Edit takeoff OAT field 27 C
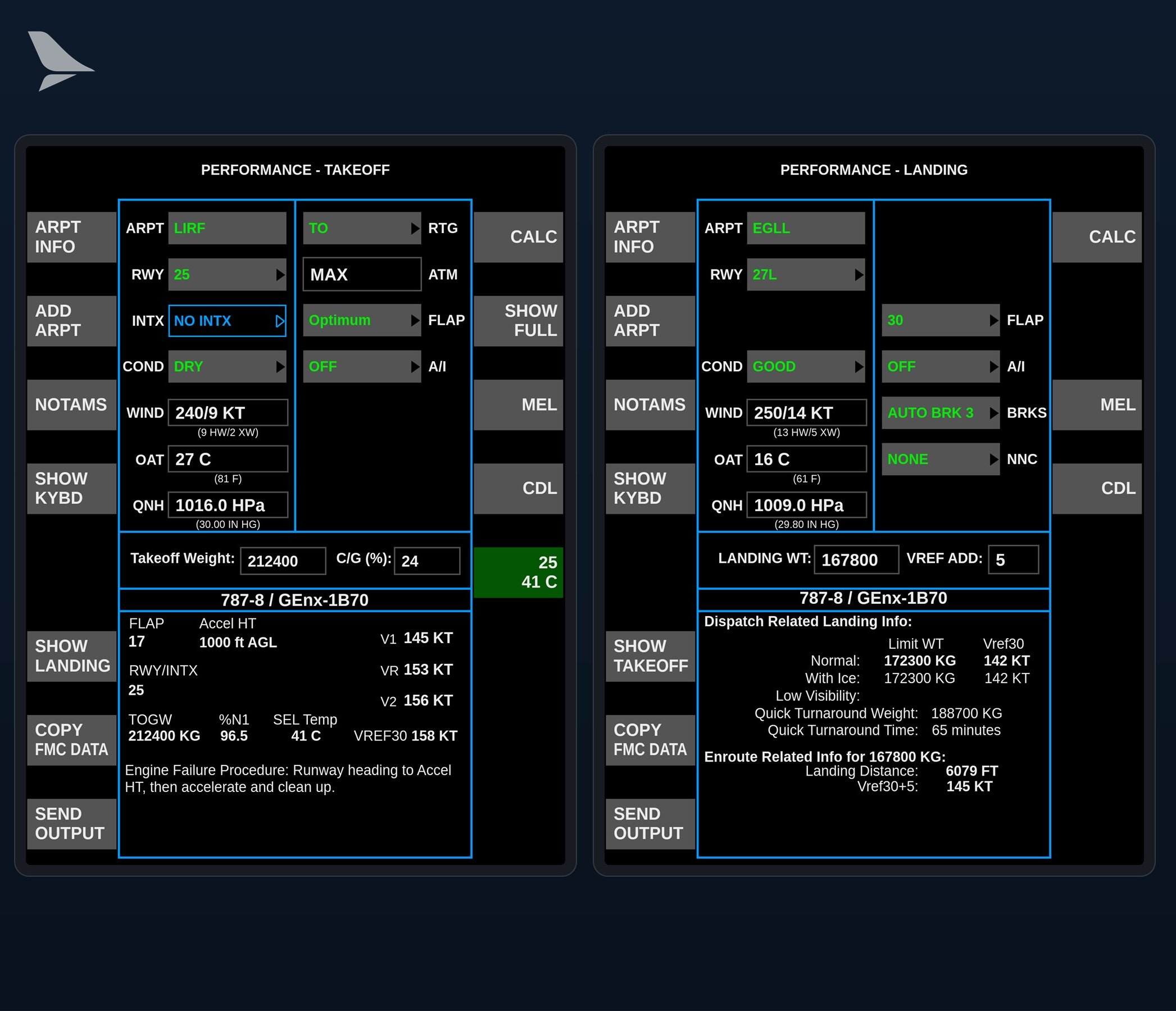 [x=228, y=459]
